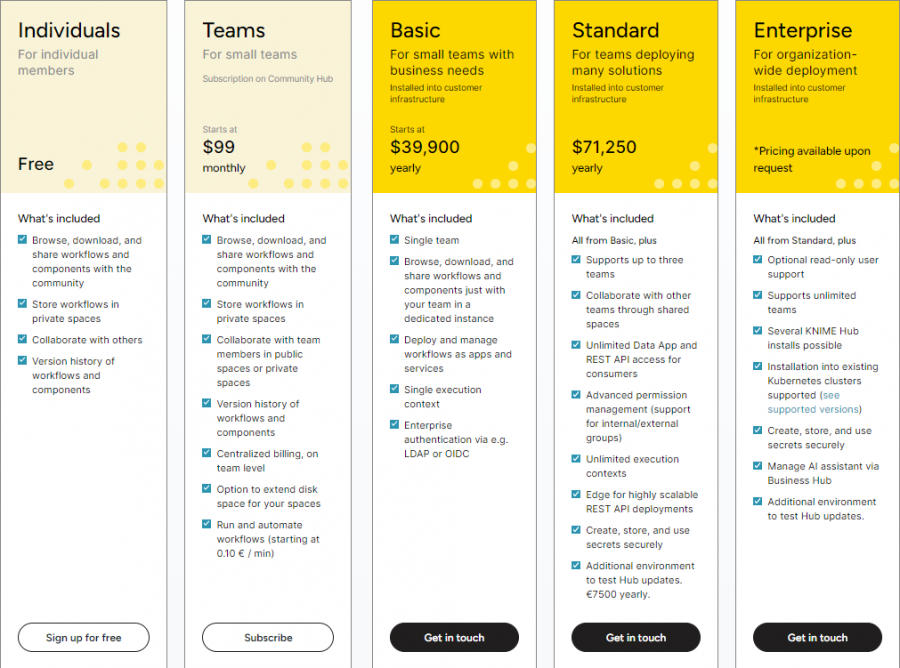Select the checkmark next to 'Collaborate with others'
Image resolution: width=900 pixels, height=668 pixels.
pyautogui.click(x=21, y=339)
